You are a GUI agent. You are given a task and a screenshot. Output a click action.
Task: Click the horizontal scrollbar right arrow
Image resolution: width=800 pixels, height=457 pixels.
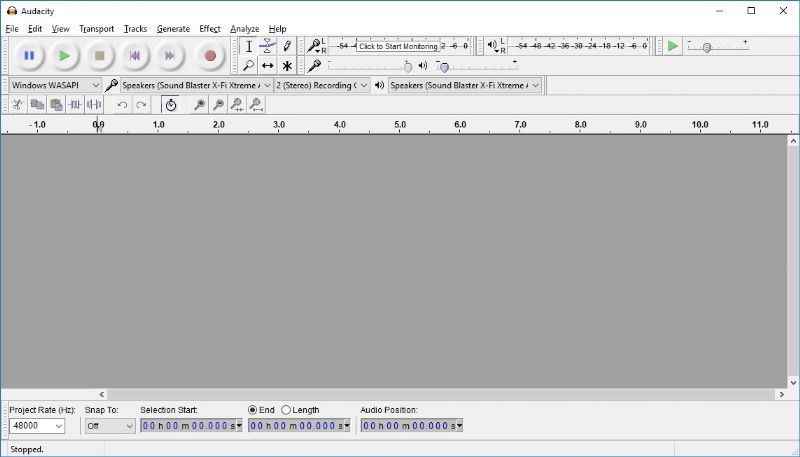point(781,394)
